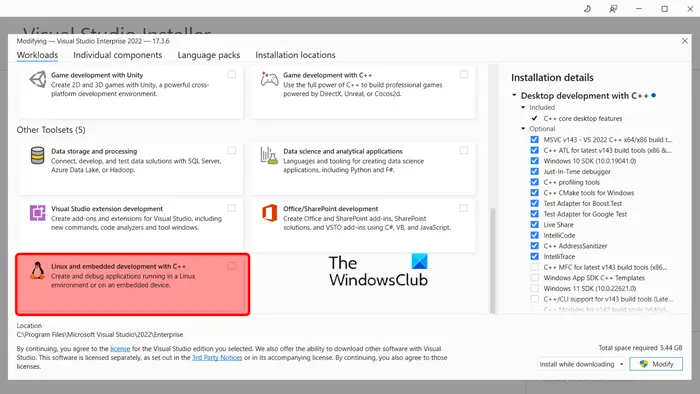Check C++ MFC for latest v143 option
Screen dimensions: 700x394
(534, 267)
